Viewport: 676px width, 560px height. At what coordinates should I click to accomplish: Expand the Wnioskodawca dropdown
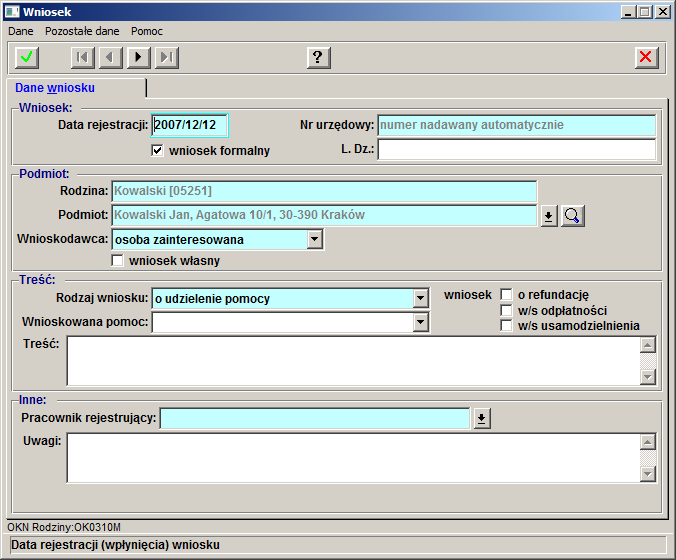(315, 239)
